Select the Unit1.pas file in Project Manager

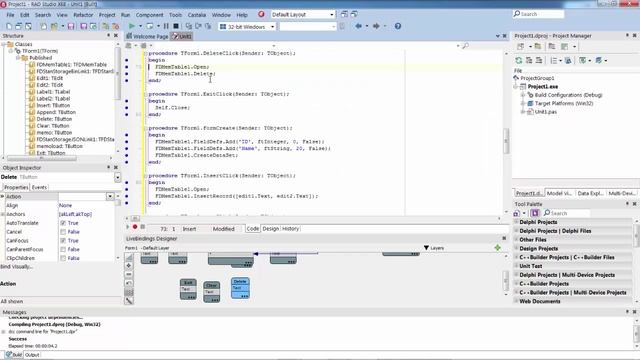pyautogui.click(x=546, y=112)
